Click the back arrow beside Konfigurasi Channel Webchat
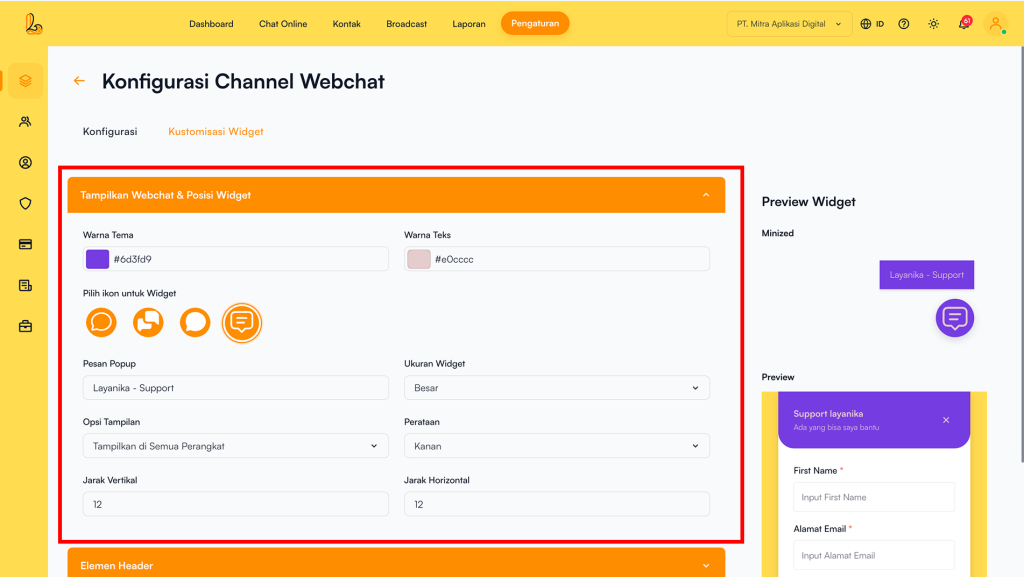The image size is (1024, 577). (x=79, y=81)
